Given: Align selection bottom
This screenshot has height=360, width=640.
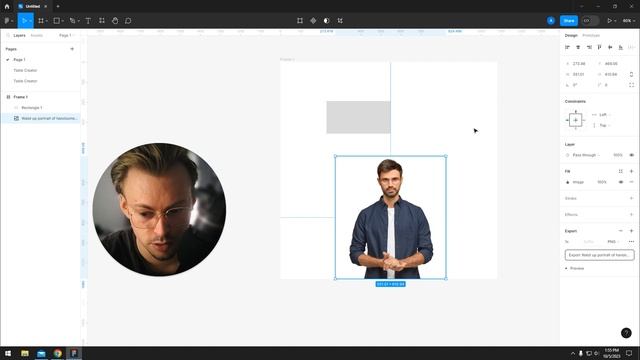Looking at the screenshot, I should click(621, 47).
